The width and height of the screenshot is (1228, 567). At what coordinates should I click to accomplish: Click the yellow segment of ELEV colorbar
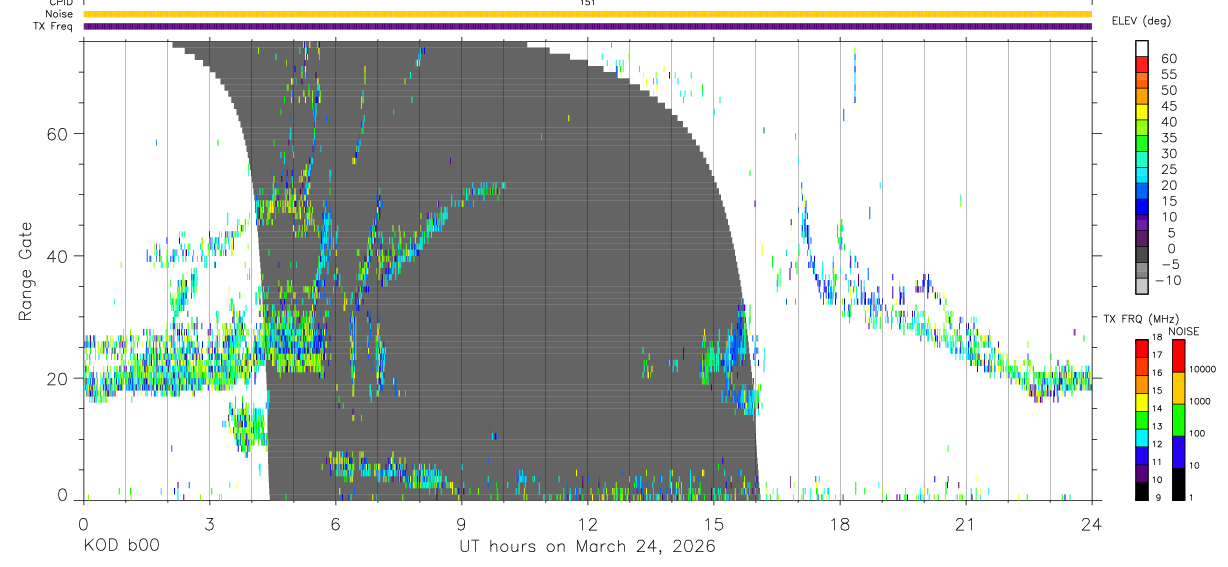(1142, 114)
